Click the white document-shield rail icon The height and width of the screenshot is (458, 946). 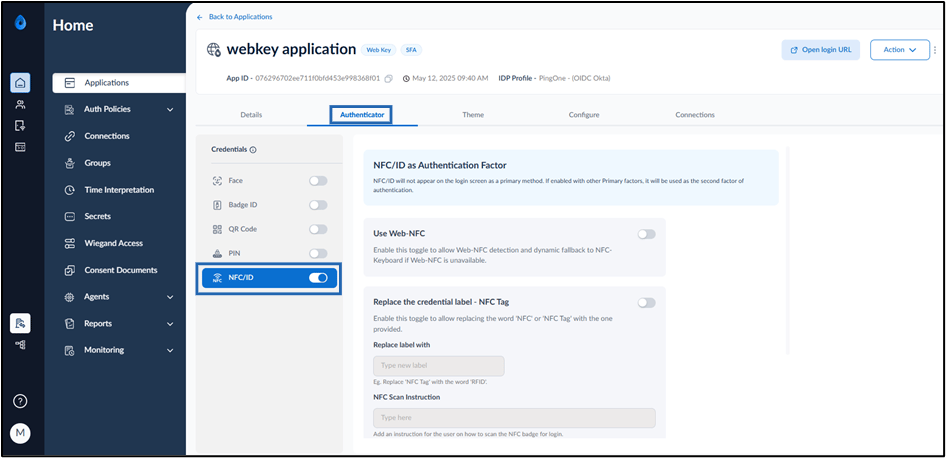point(20,323)
